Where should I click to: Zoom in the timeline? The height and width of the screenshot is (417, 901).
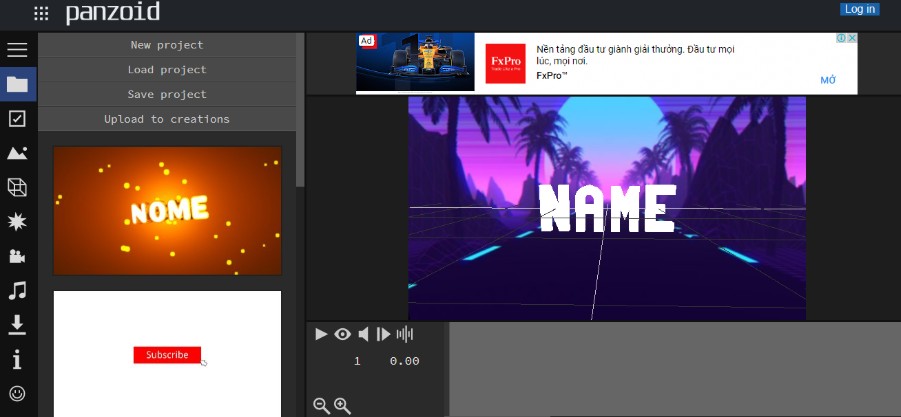(342, 406)
